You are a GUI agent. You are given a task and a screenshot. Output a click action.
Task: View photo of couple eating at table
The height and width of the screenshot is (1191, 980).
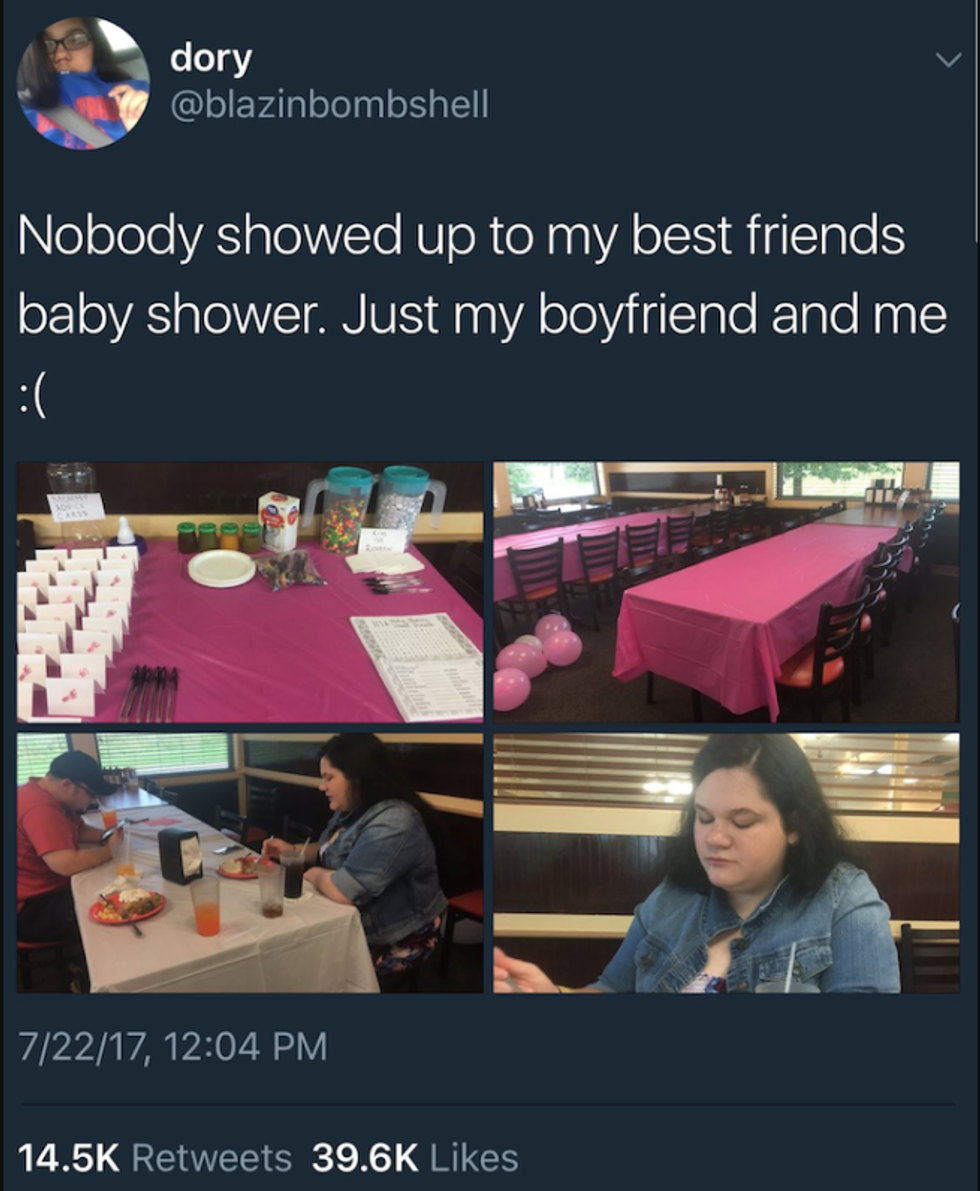[250, 863]
